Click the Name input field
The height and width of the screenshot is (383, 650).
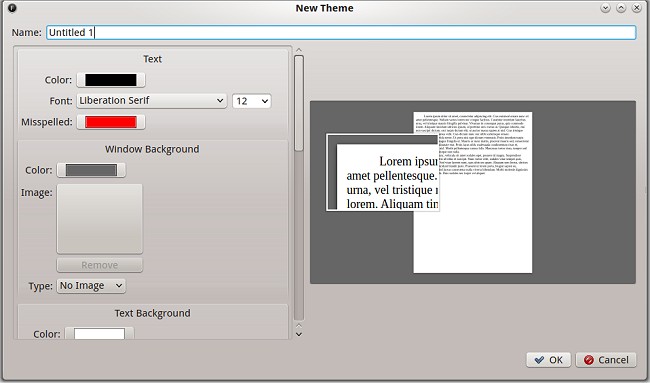point(341,32)
